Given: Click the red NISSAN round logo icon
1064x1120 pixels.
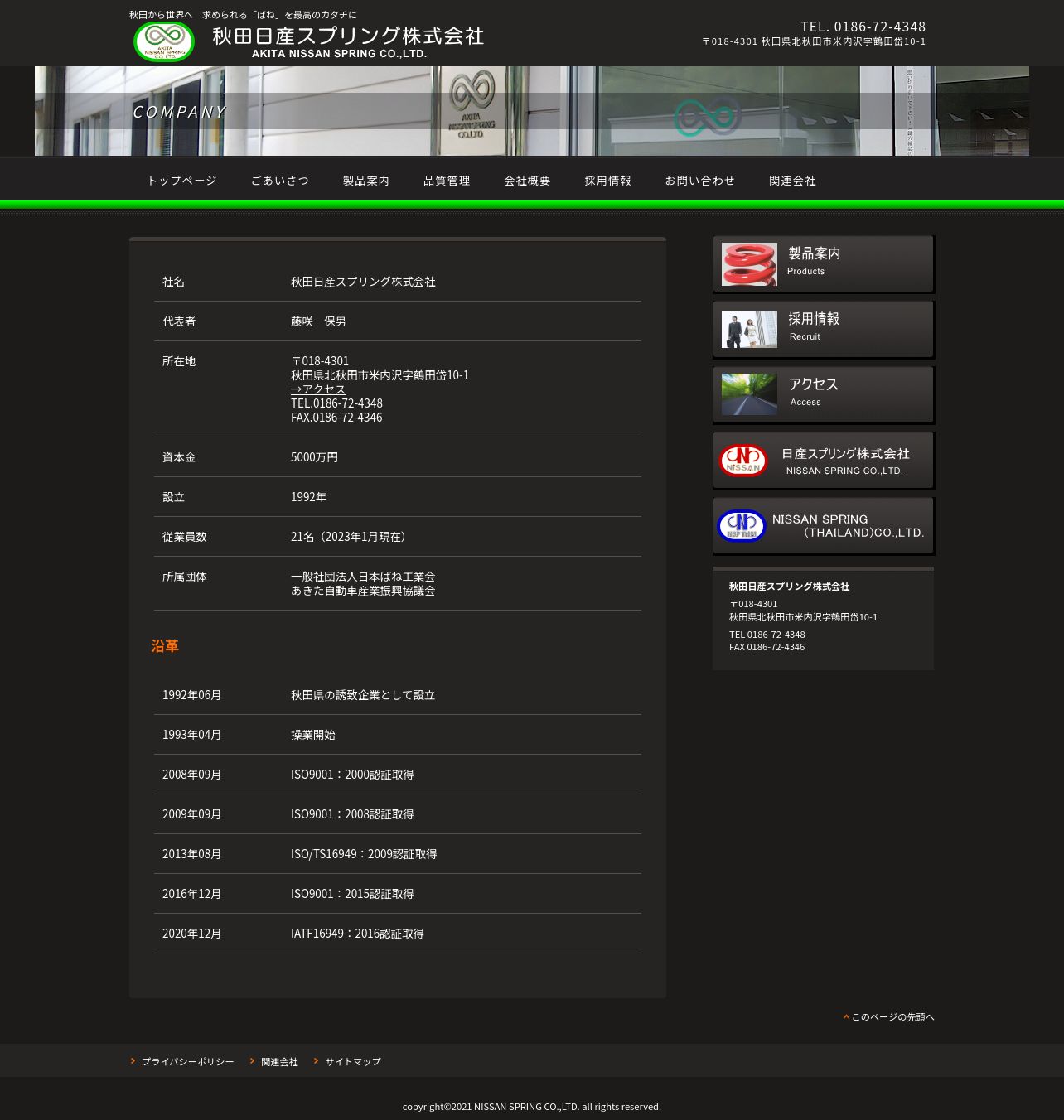Looking at the screenshot, I should [x=743, y=461].
